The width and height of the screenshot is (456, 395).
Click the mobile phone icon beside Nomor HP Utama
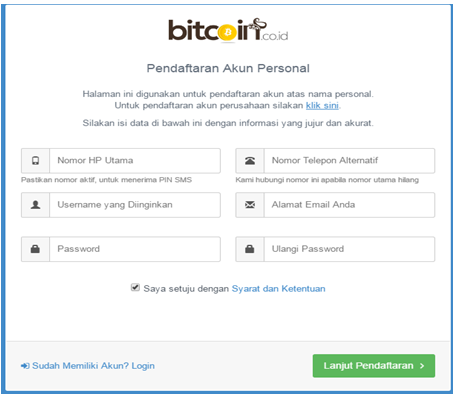click(x=35, y=161)
